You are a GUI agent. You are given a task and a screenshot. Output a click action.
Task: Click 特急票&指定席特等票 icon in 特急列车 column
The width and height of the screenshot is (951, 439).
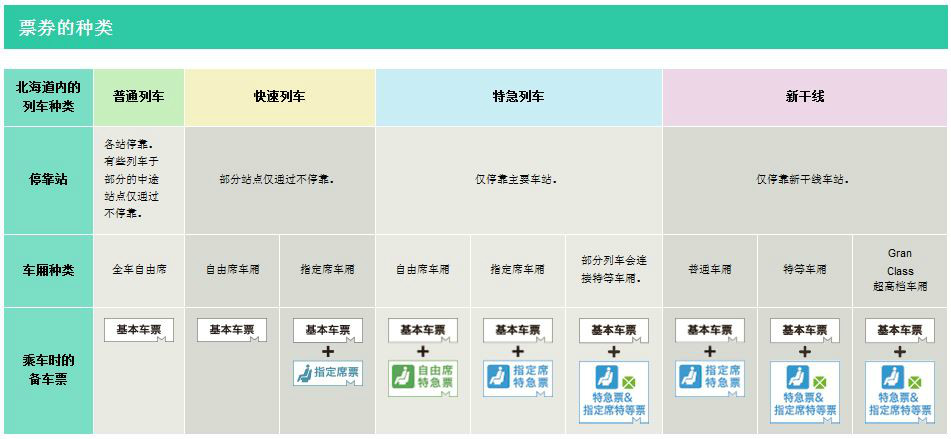(613, 391)
